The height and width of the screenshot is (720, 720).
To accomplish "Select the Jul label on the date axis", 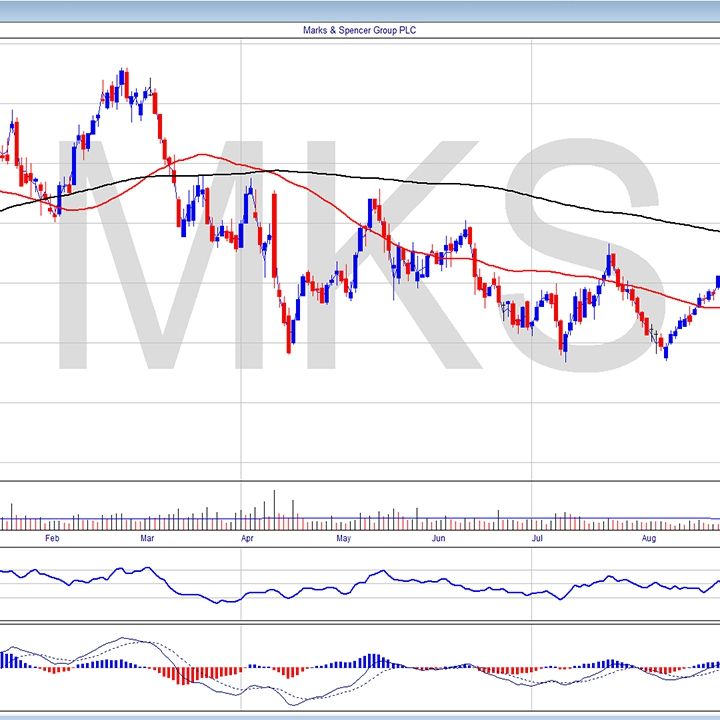I will (537, 538).
